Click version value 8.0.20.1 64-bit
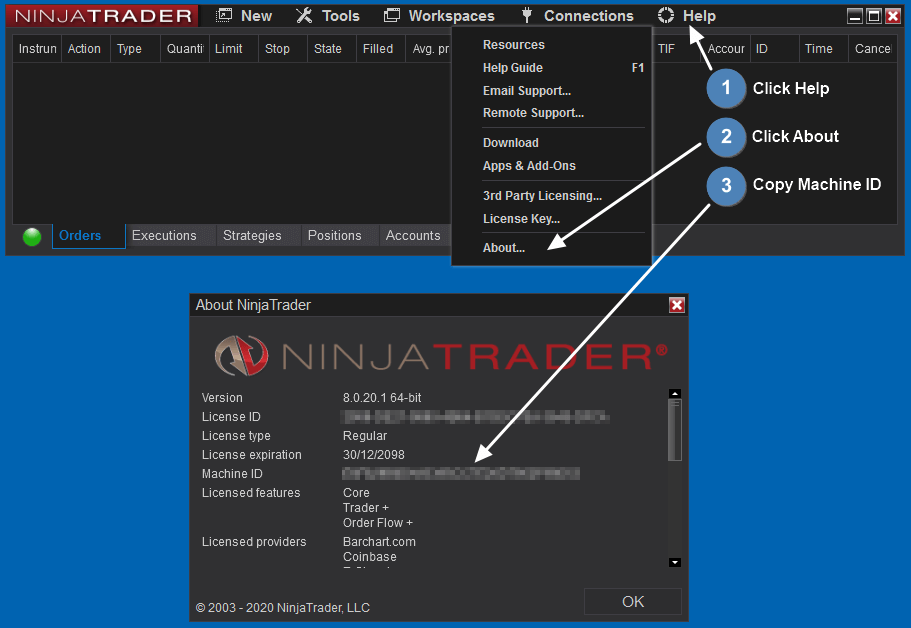Image resolution: width=911 pixels, height=628 pixels. (x=382, y=398)
